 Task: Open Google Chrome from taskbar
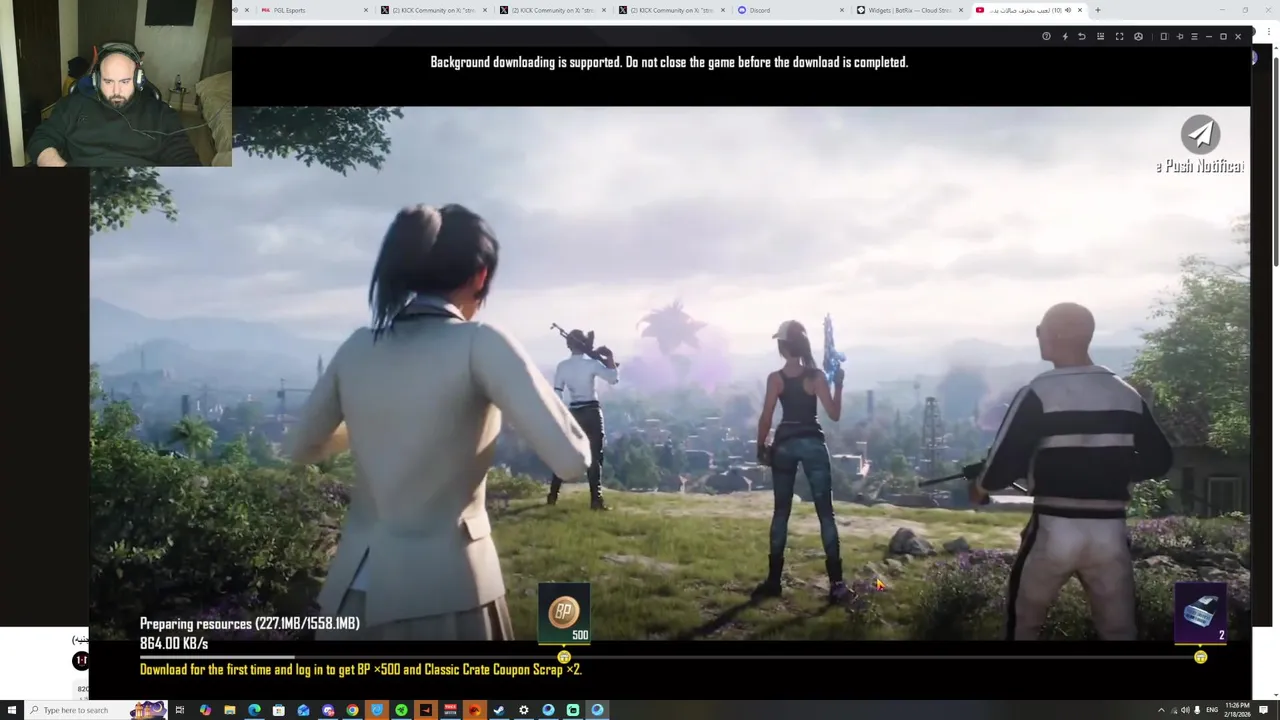pyautogui.click(x=352, y=710)
